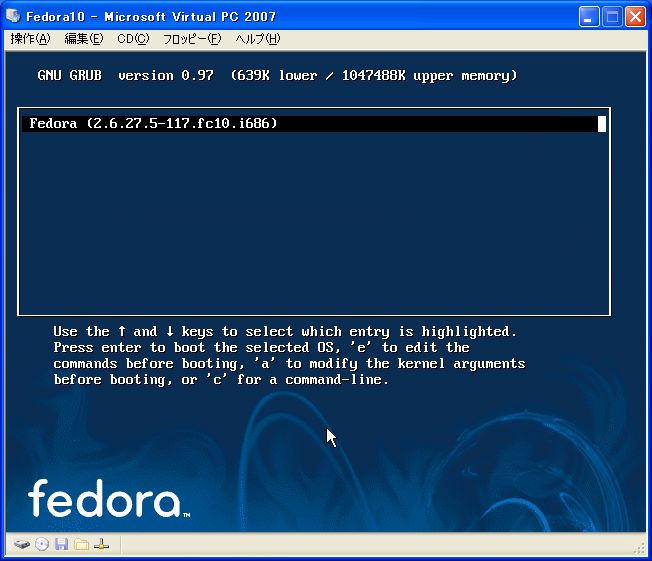Click the Fedora logo in the boot screen
652x561 pixels.
click(109, 498)
